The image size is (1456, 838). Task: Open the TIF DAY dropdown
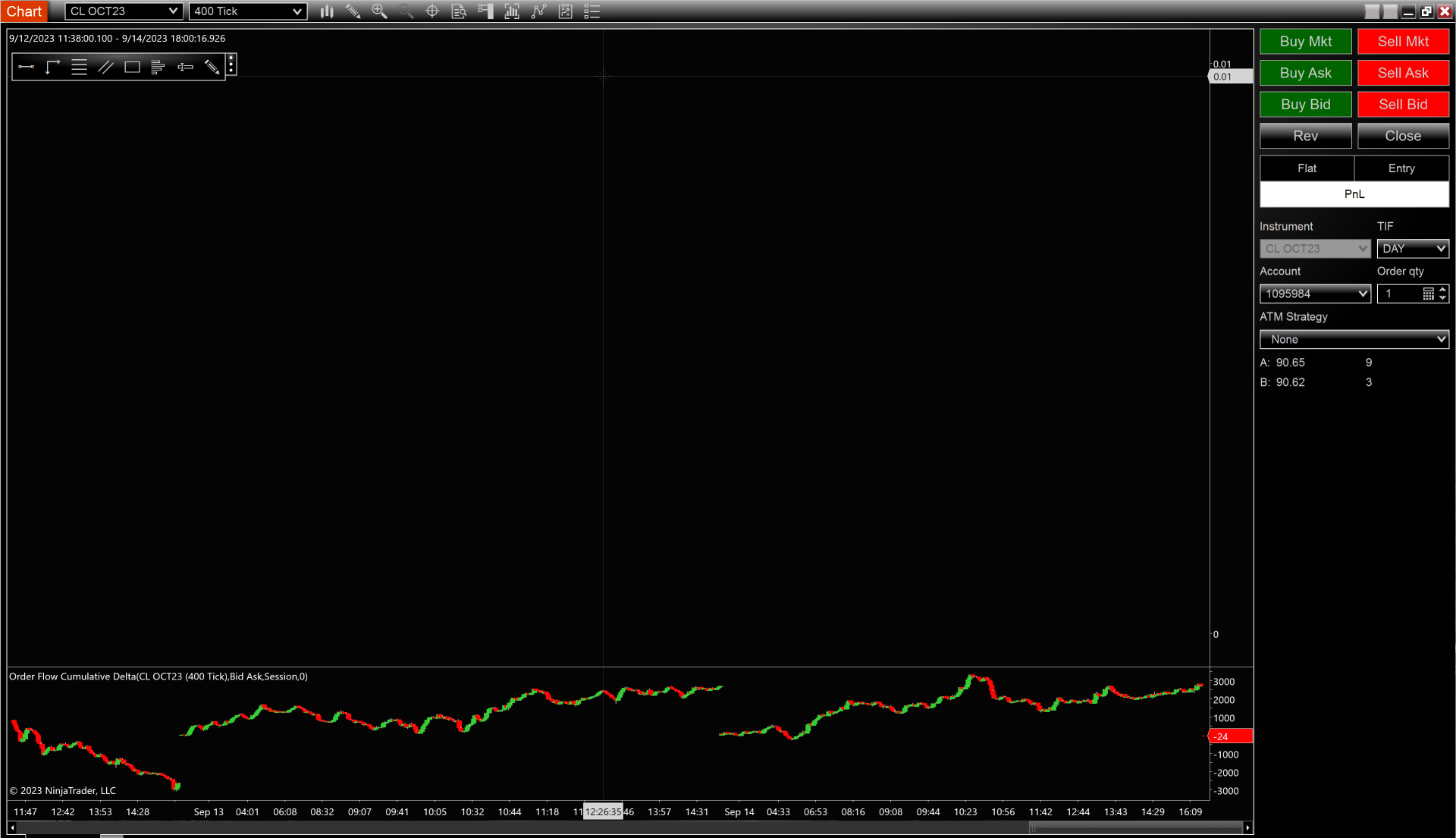(x=1412, y=249)
